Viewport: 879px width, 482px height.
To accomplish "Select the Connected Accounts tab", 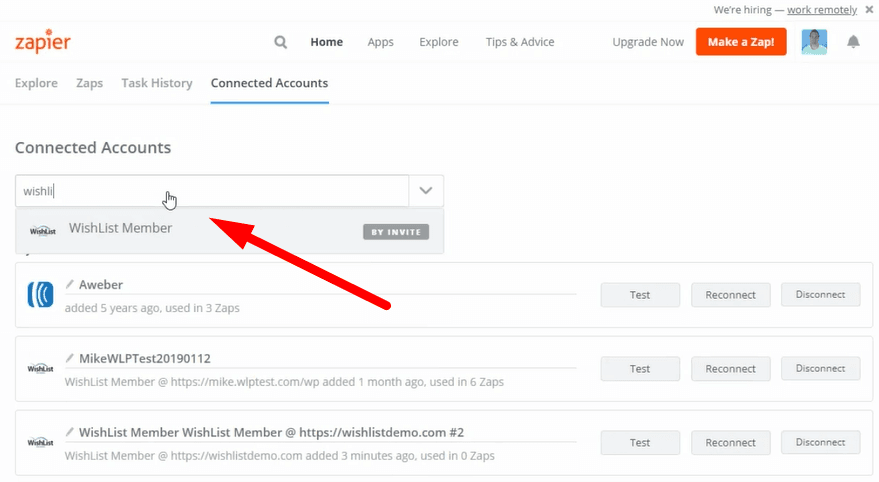I will [x=270, y=83].
